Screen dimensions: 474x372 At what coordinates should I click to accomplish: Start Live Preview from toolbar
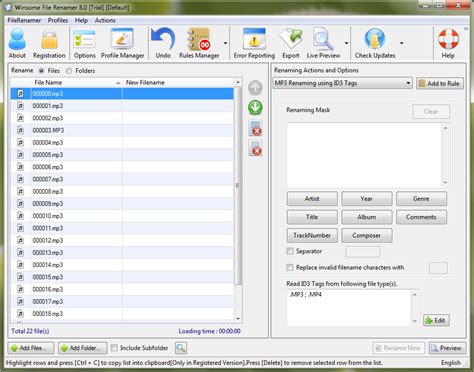tap(323, 43)
